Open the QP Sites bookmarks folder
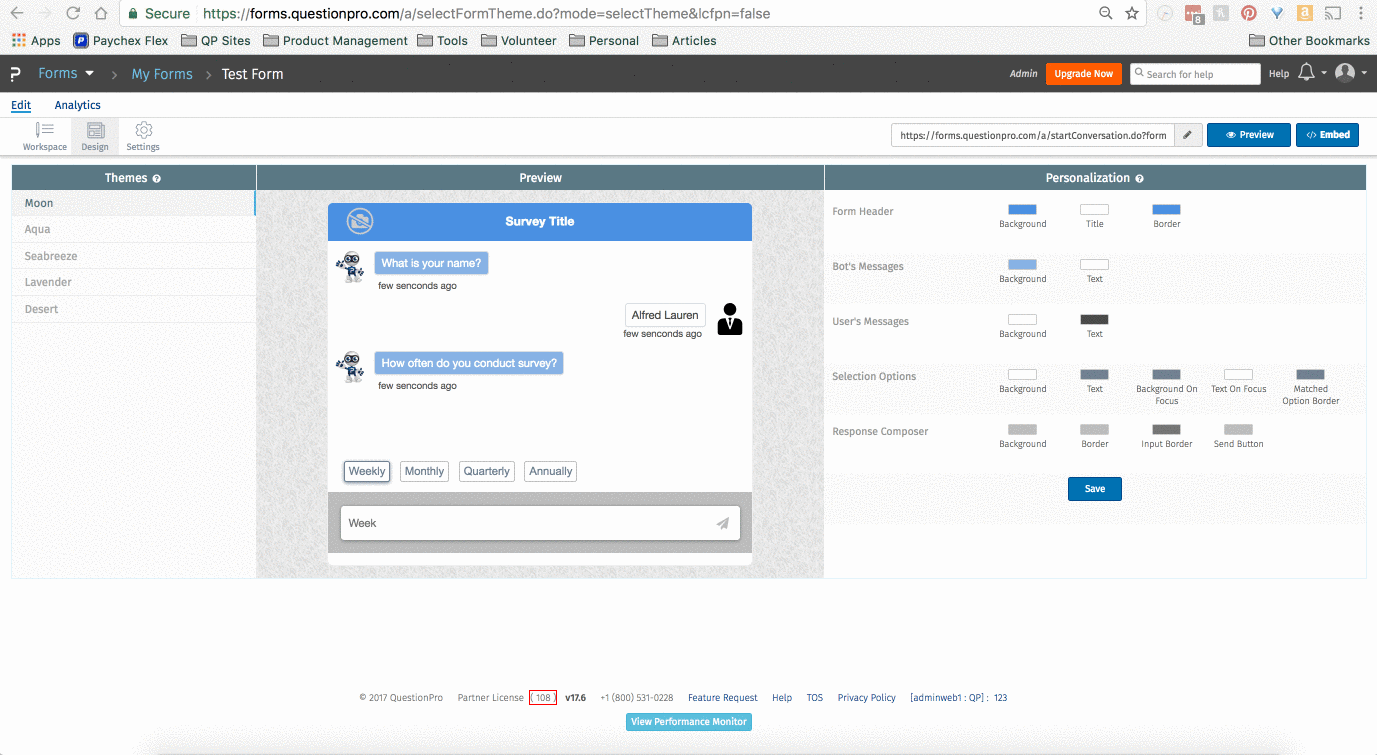 (216, 41)
